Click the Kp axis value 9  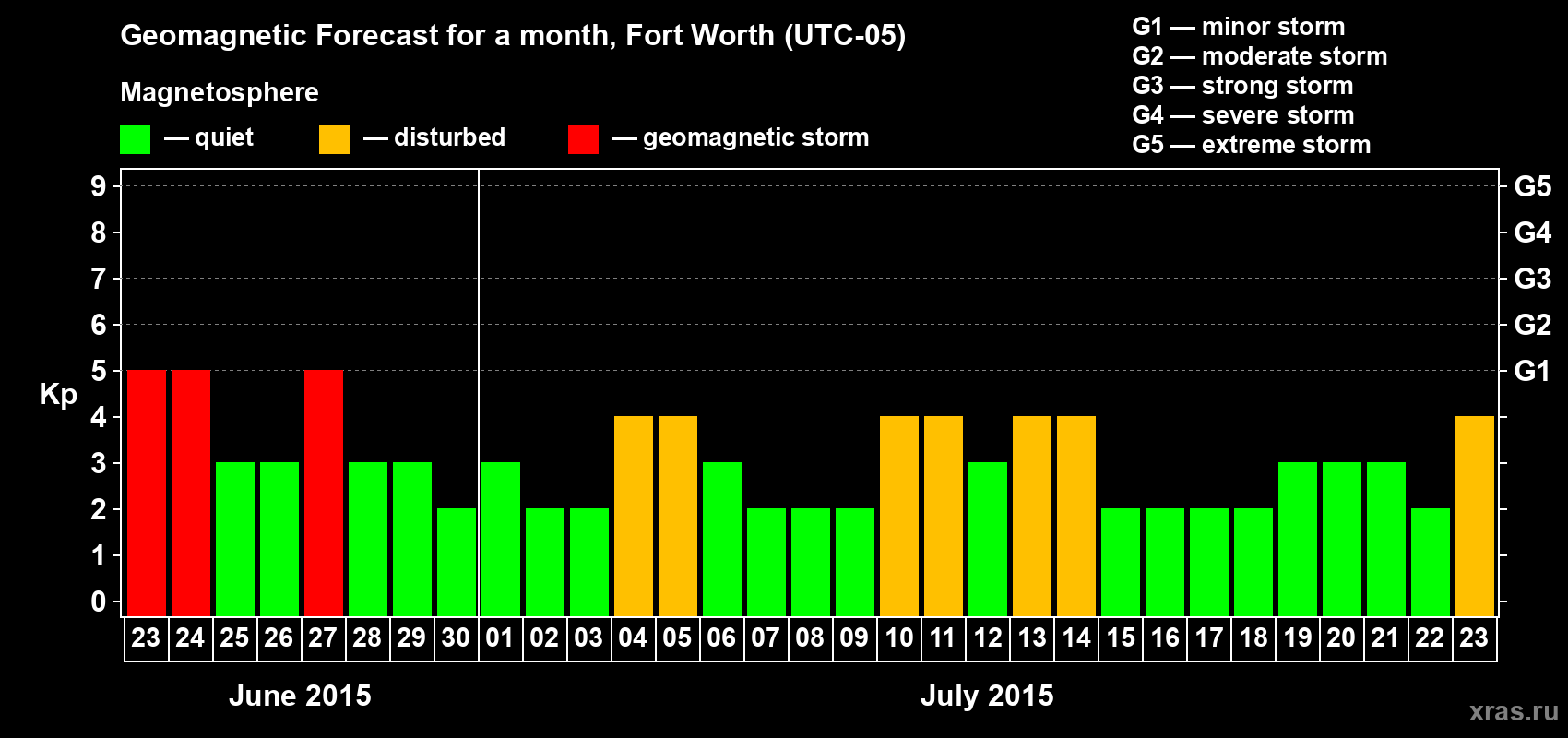click(x=99, y=186)
